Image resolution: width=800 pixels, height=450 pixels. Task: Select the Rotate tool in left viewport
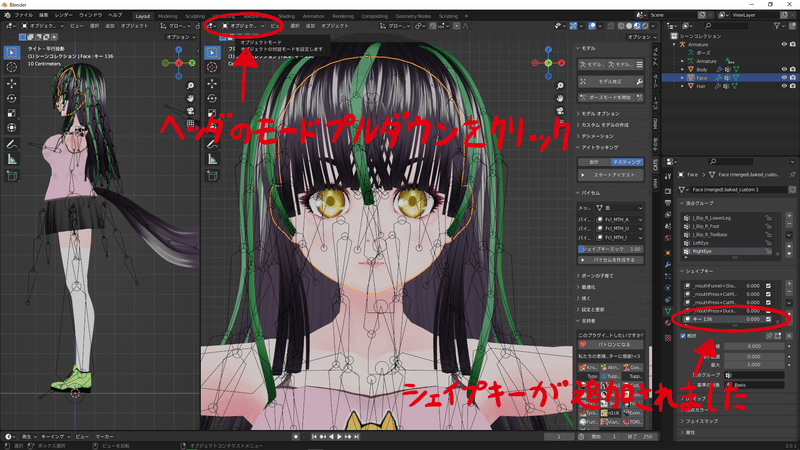(x=12, y=98)
